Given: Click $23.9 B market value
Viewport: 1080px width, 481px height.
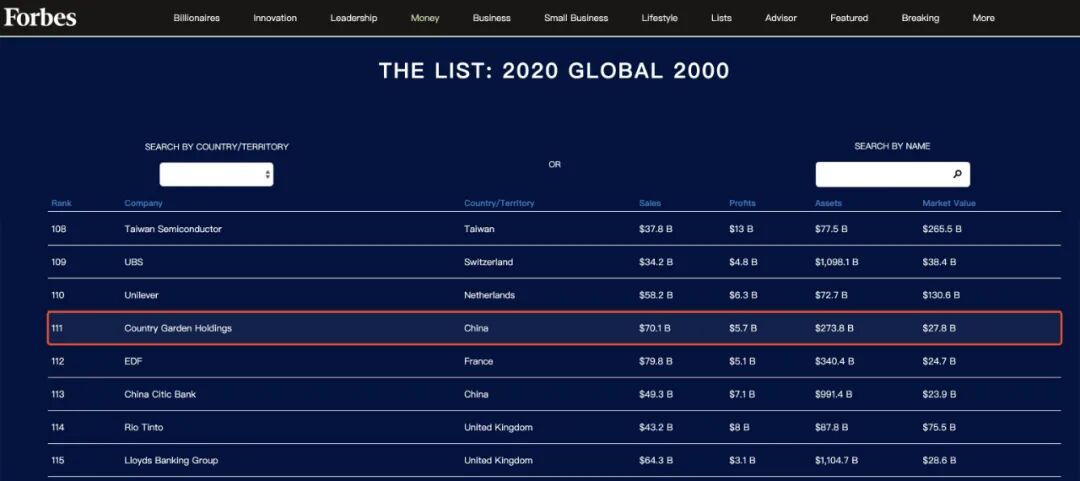Looking at the screenshot, I should click(x=939, y=394).
